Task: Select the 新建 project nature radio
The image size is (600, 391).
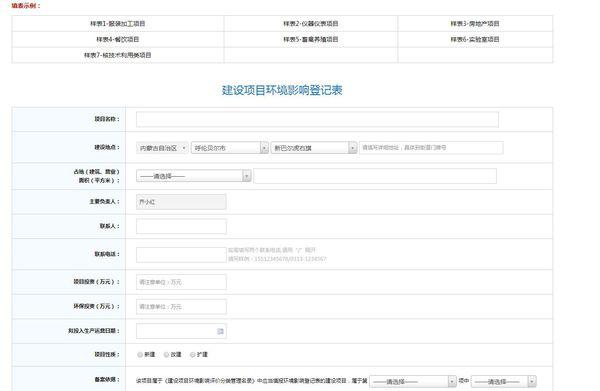Action: click(x=140, y=355)
